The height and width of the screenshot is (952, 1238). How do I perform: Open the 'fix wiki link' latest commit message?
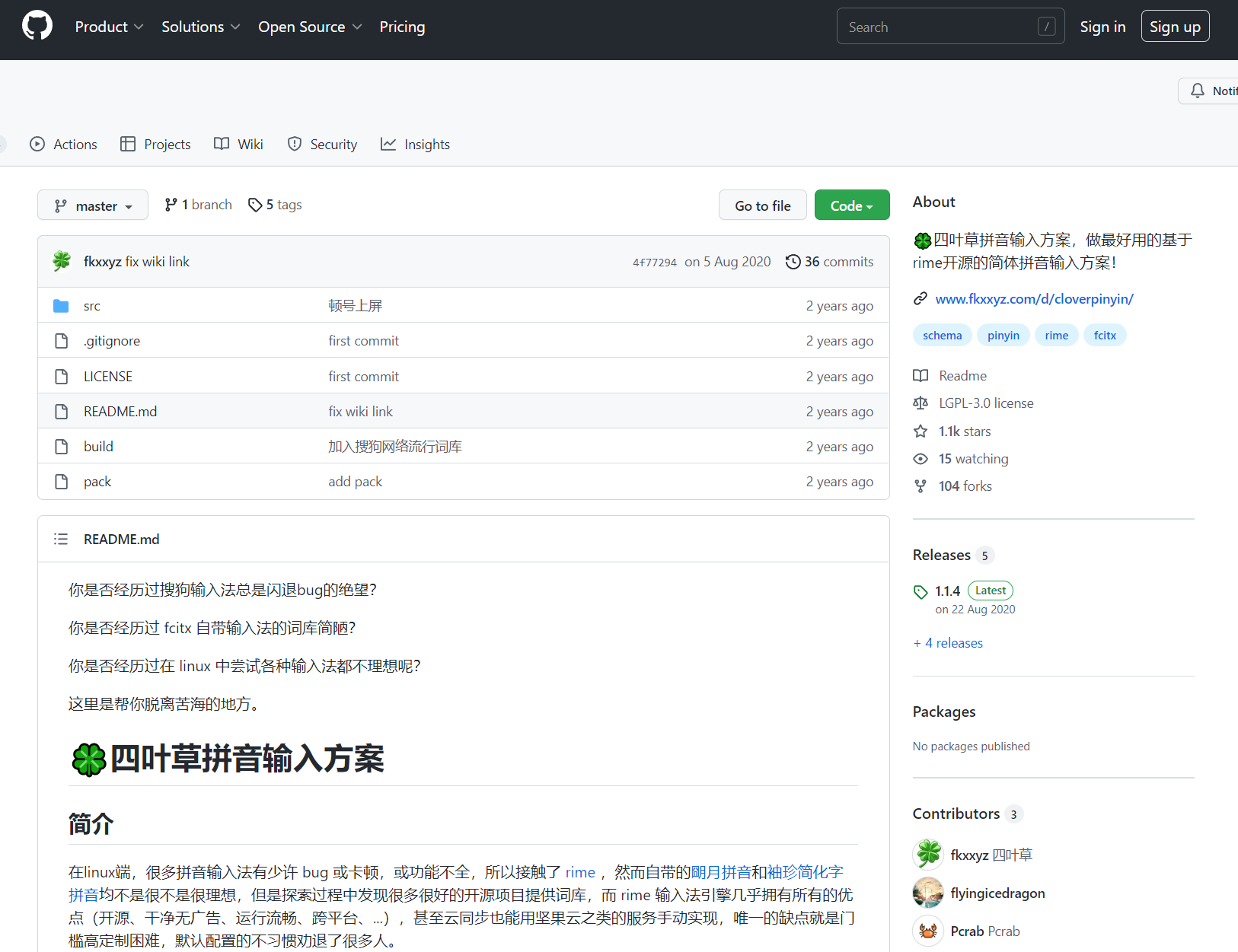tap(158, 261)
